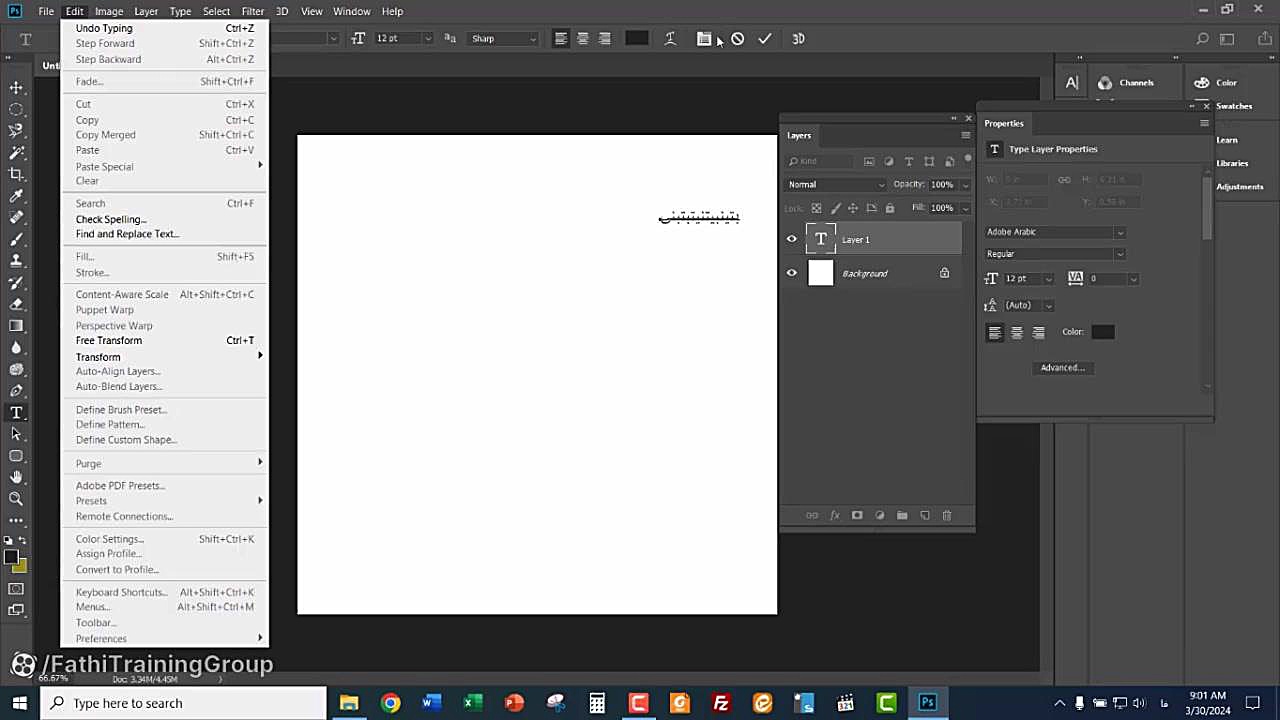Click Create Warped Text icon in options bar
The height and width of the screenshot is (720, 1280).
click(x=670, y=39)
